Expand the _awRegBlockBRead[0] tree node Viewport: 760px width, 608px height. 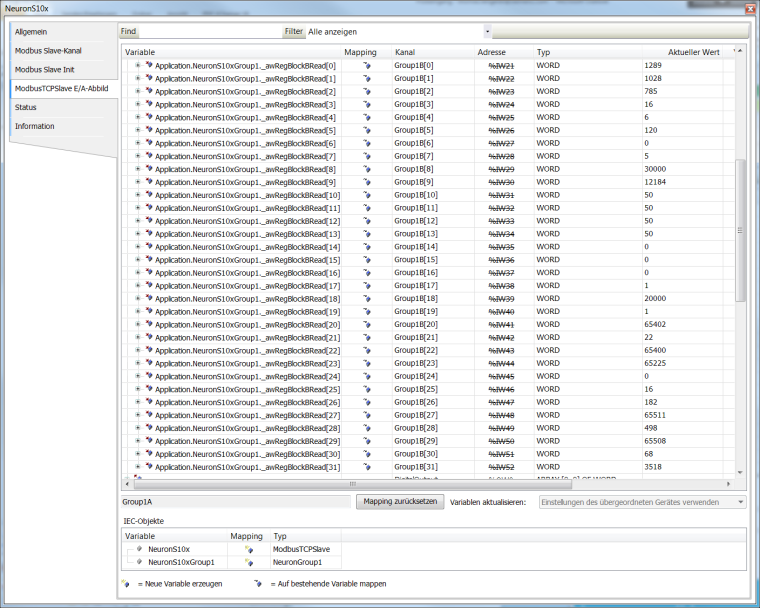point(137,65)
